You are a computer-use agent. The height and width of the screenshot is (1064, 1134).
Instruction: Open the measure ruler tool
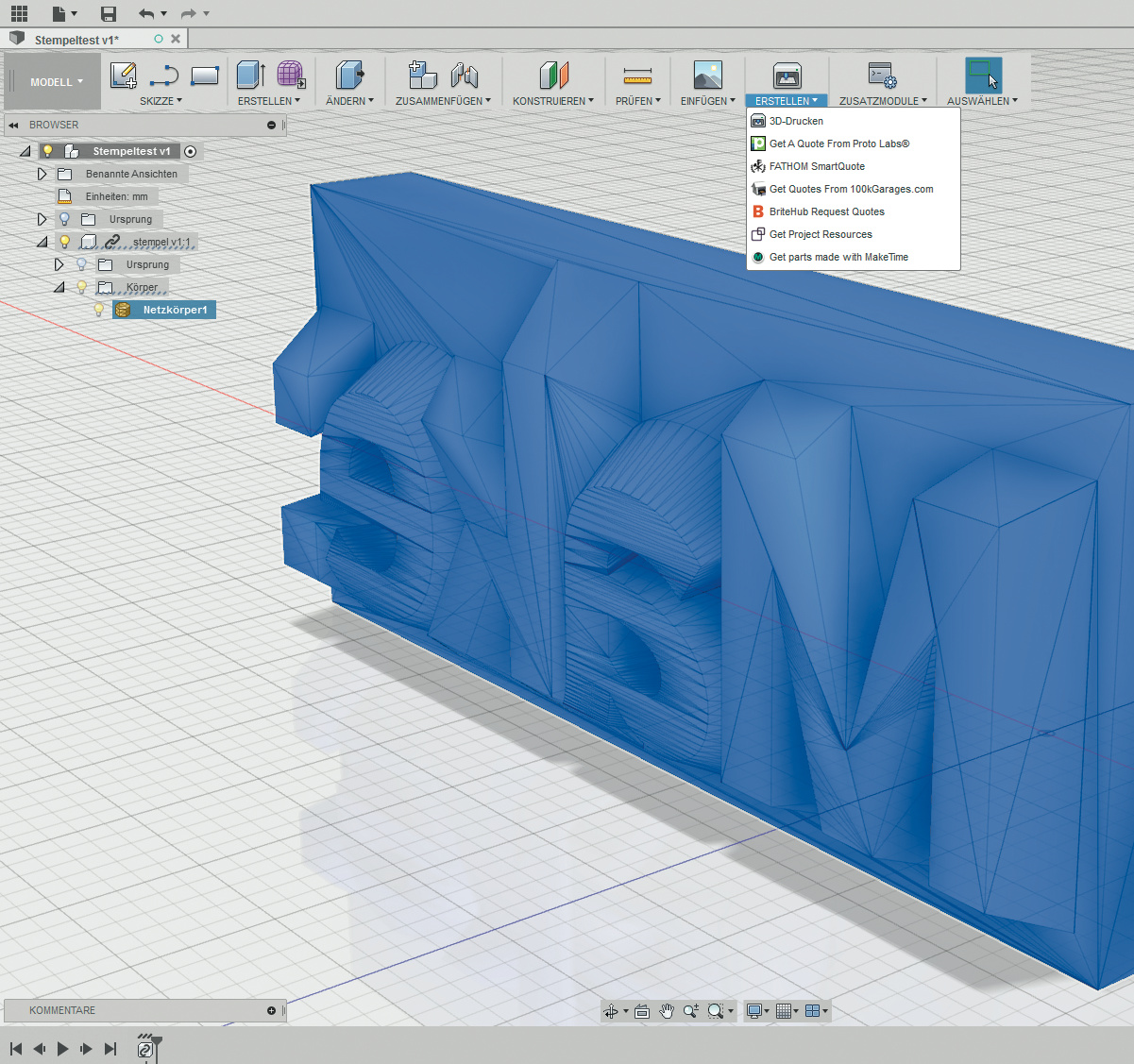tap(637, 76)
